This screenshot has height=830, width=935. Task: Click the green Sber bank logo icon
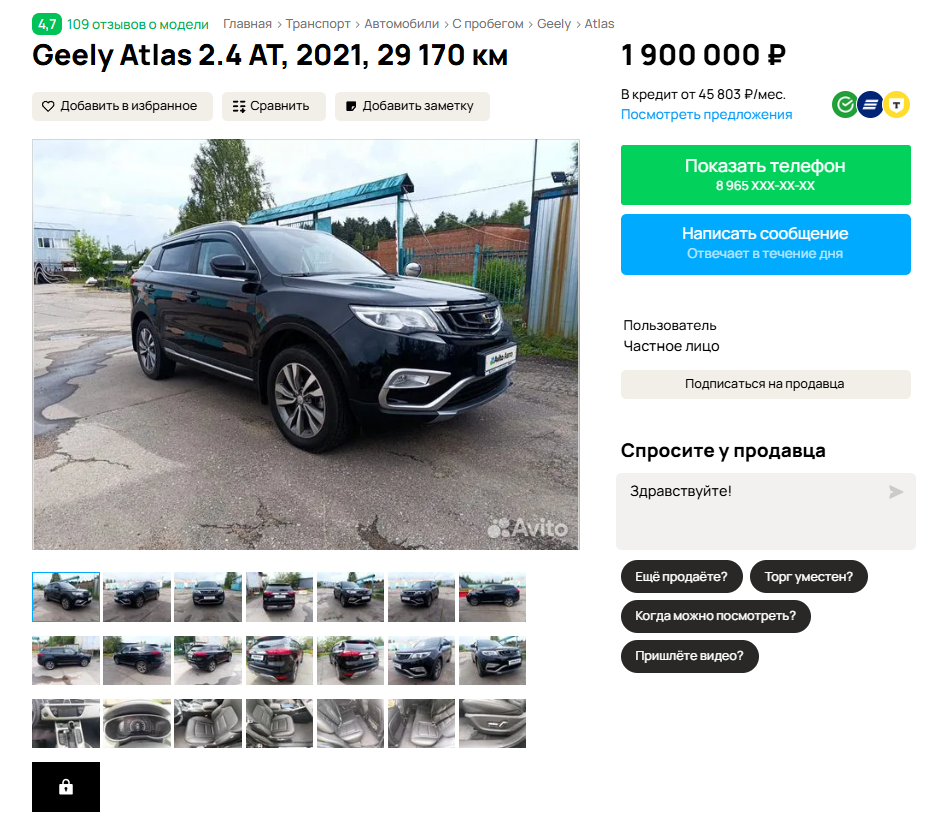coord(845,105)
